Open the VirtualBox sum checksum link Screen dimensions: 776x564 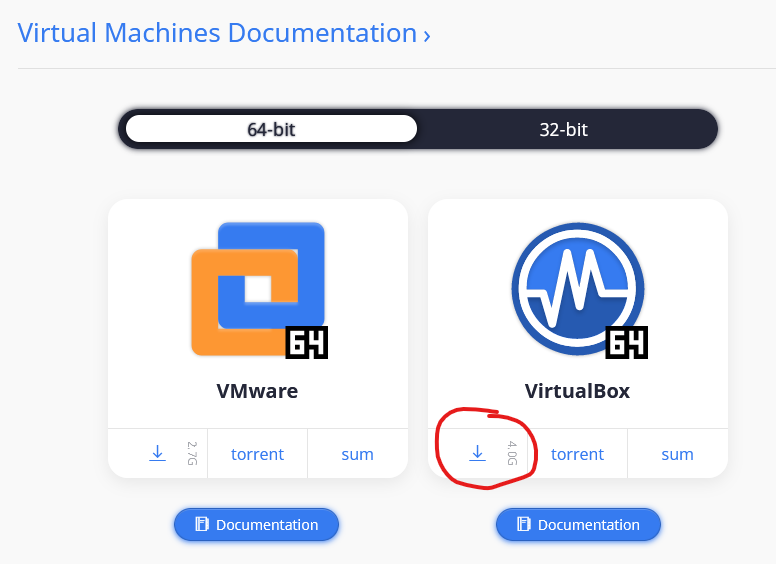click(x=677, y=454)
